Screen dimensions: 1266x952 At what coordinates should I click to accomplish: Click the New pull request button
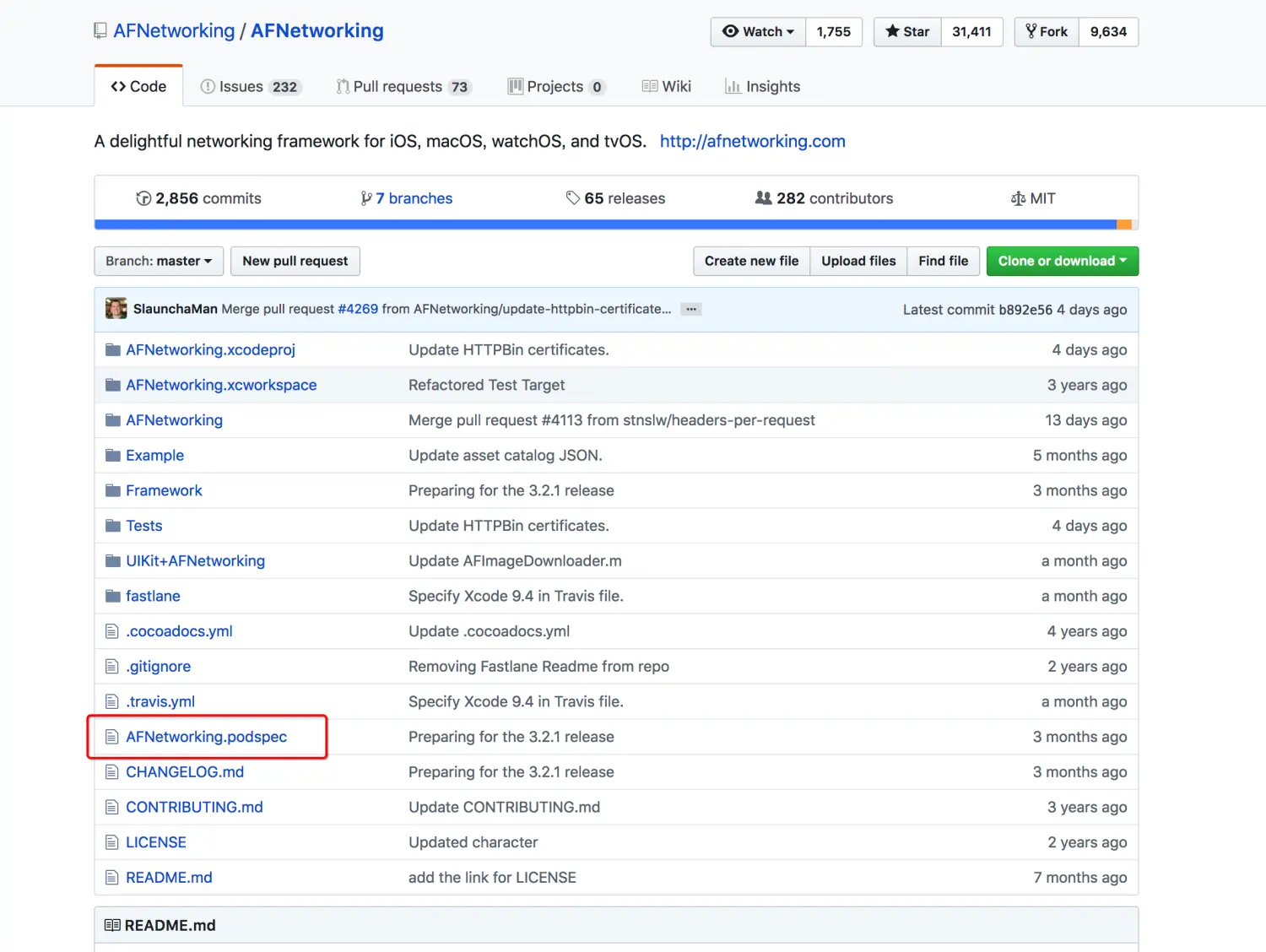(295, 261)
